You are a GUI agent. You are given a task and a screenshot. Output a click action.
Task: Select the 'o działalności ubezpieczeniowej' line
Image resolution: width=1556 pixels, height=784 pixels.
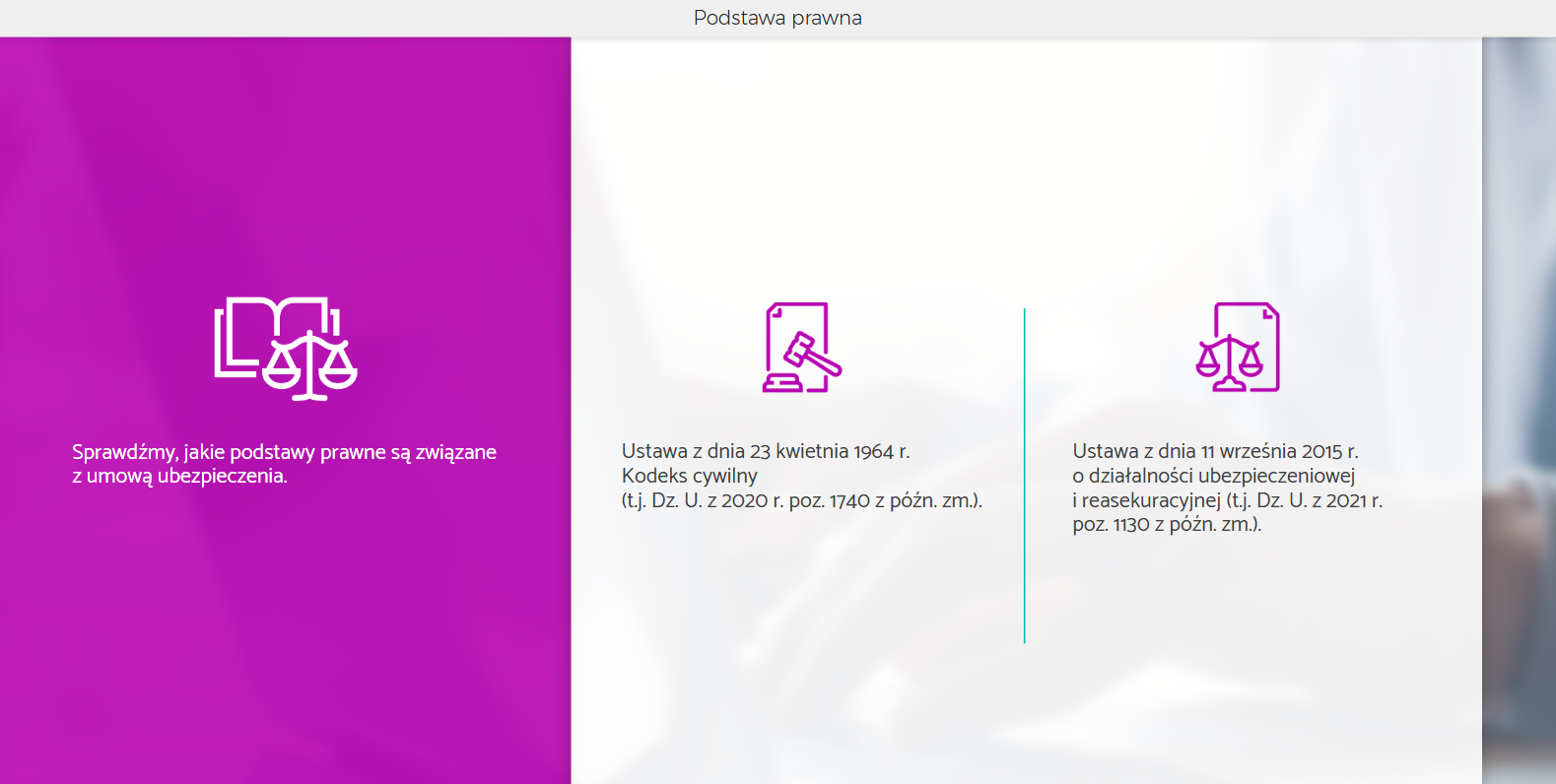[1213, 476]
